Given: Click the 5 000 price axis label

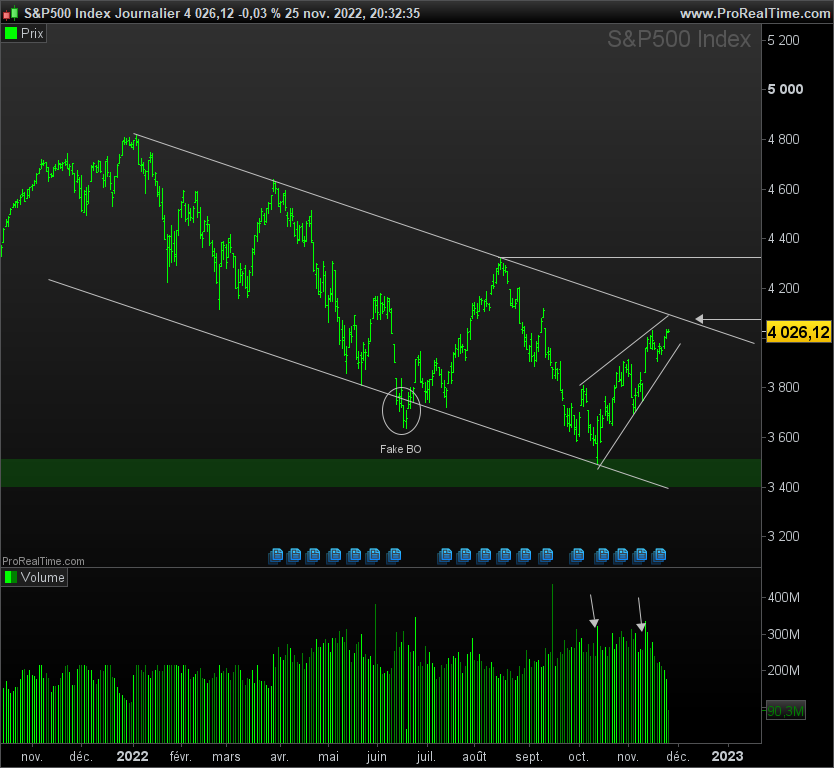Looking at the screenshot, I should pos(785,89).
